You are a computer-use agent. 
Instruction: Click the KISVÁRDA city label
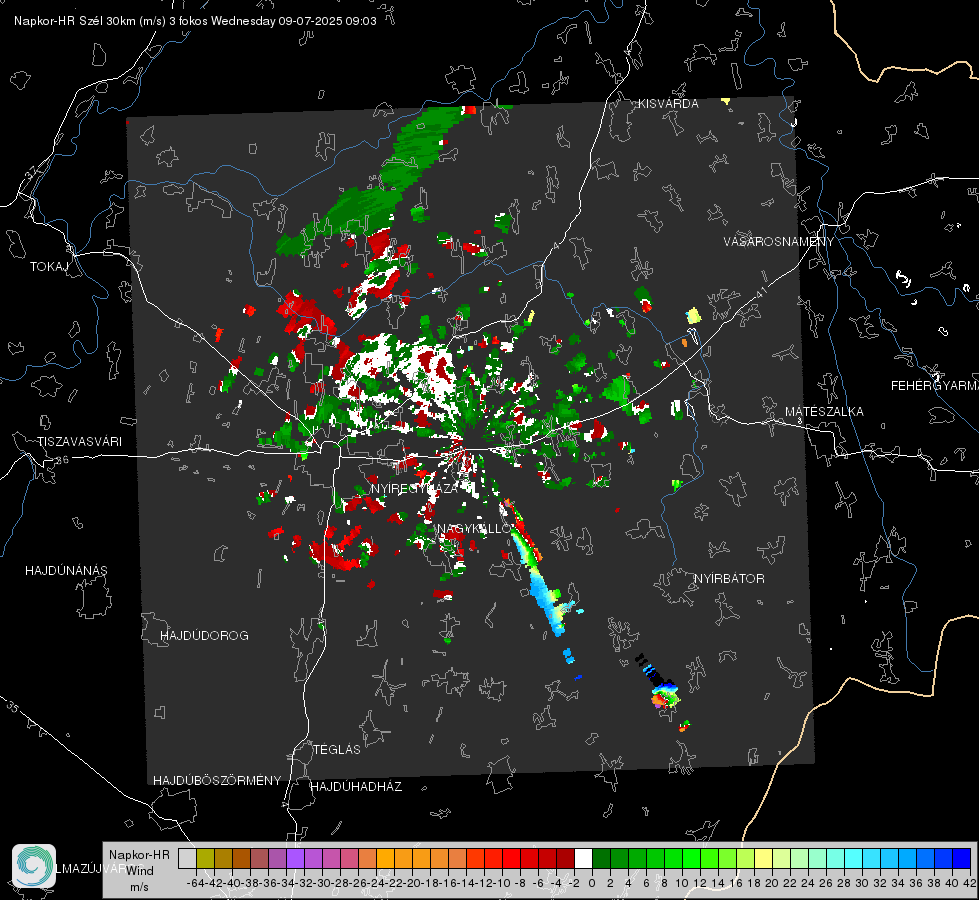[667, 104]
